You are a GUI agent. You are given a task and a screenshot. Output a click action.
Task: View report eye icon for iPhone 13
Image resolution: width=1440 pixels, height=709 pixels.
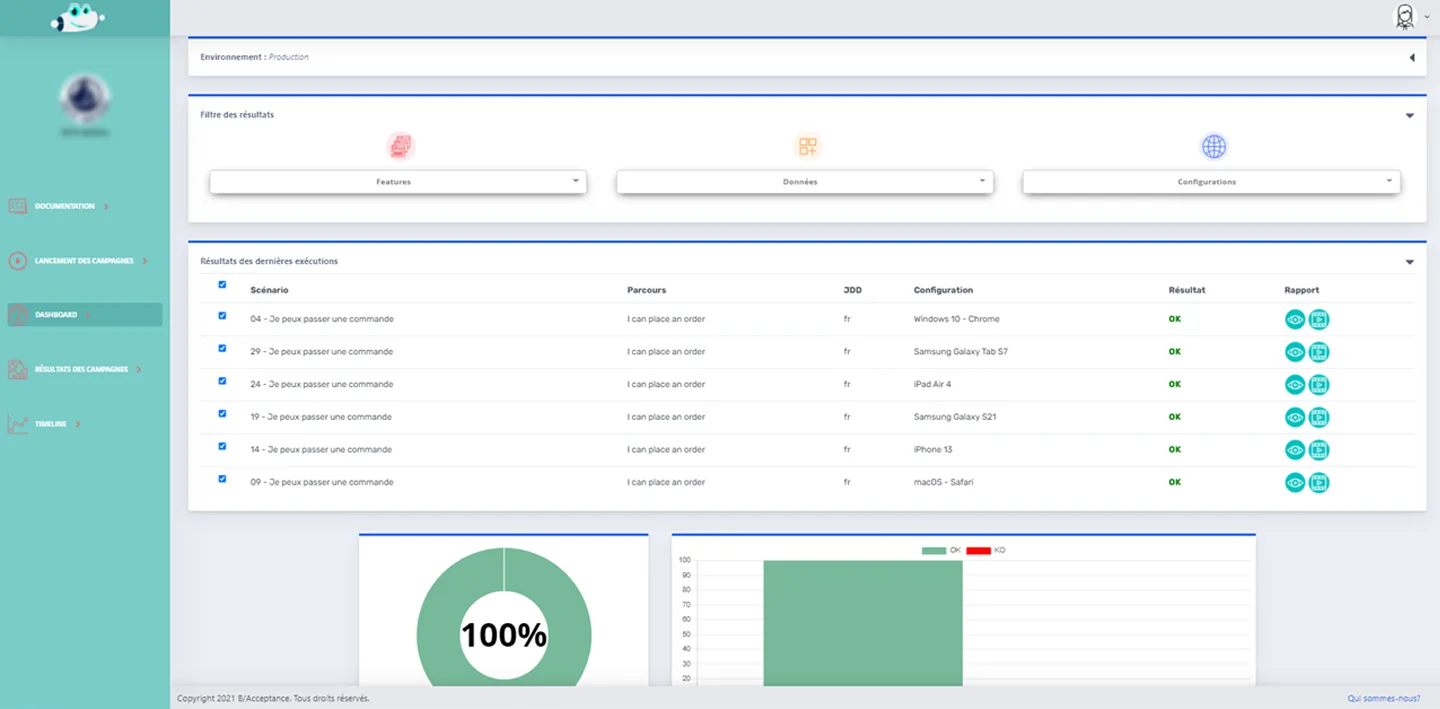point(1295,450)
